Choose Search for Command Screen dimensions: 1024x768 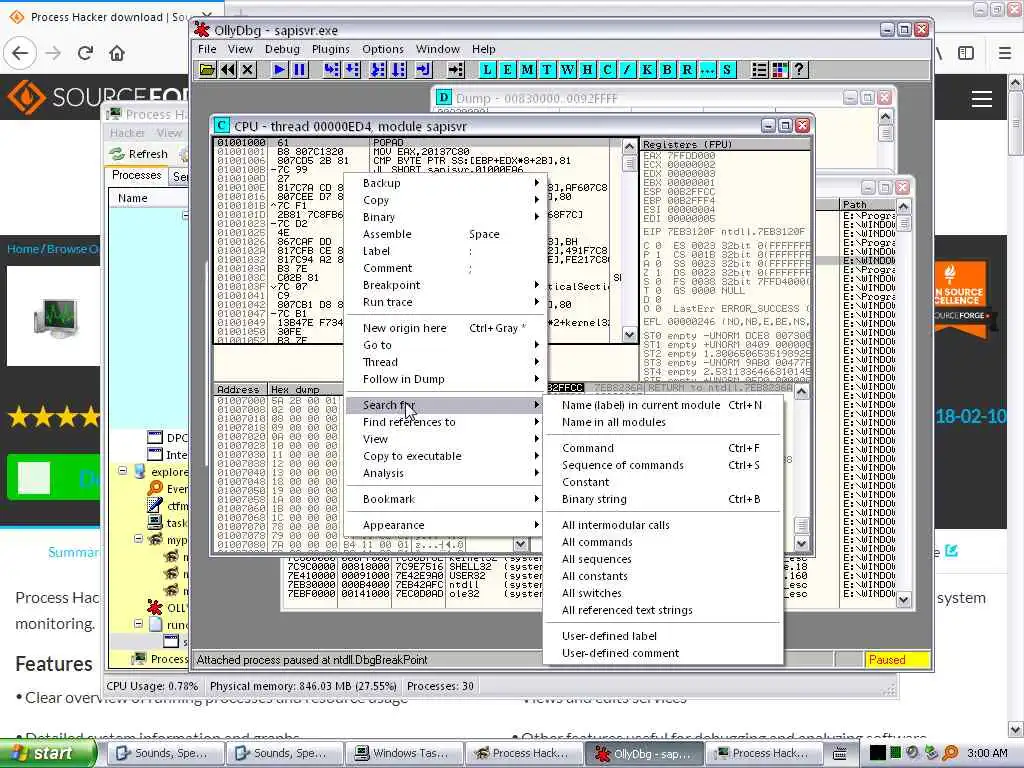point(663,448)
